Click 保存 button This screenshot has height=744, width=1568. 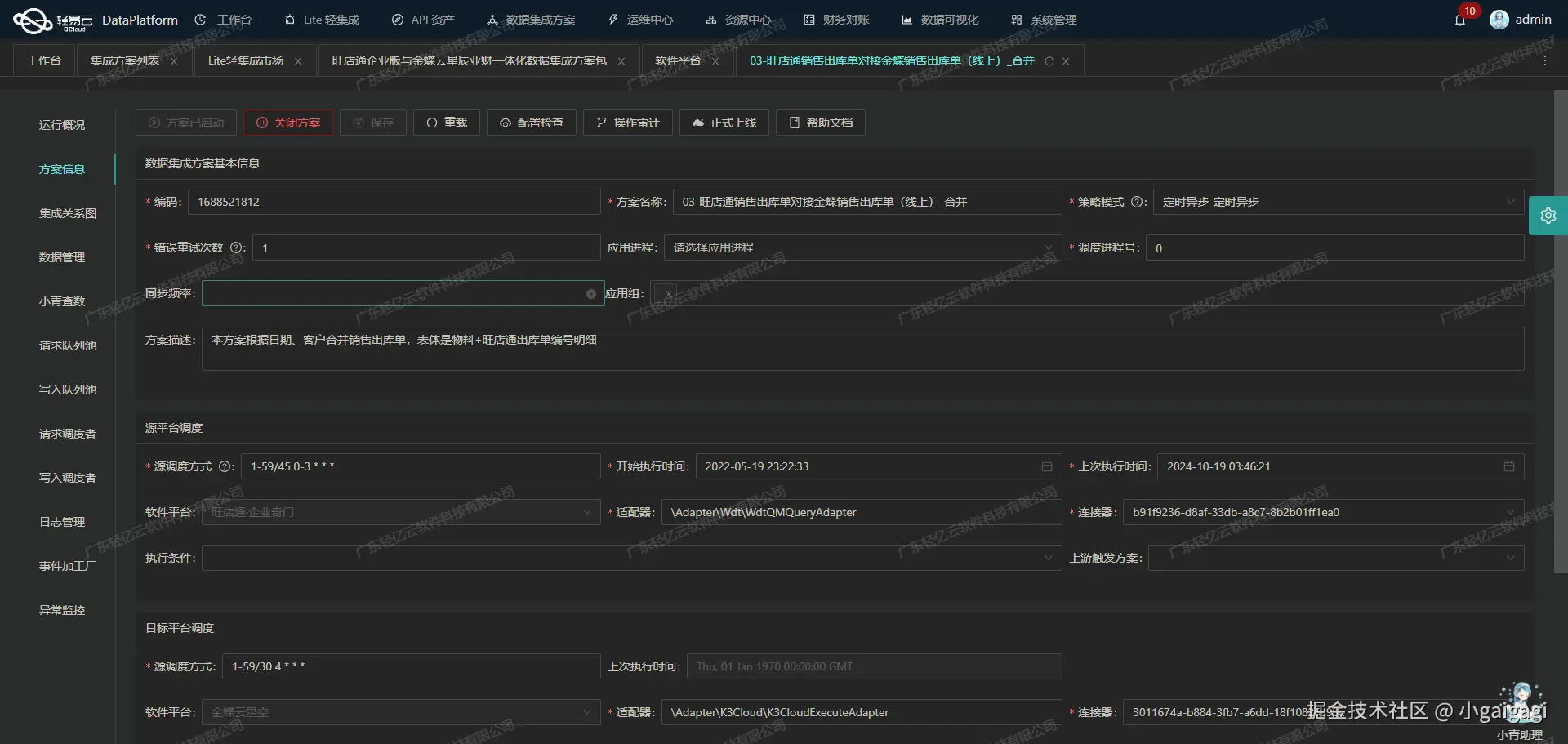(x=373, y=123)
